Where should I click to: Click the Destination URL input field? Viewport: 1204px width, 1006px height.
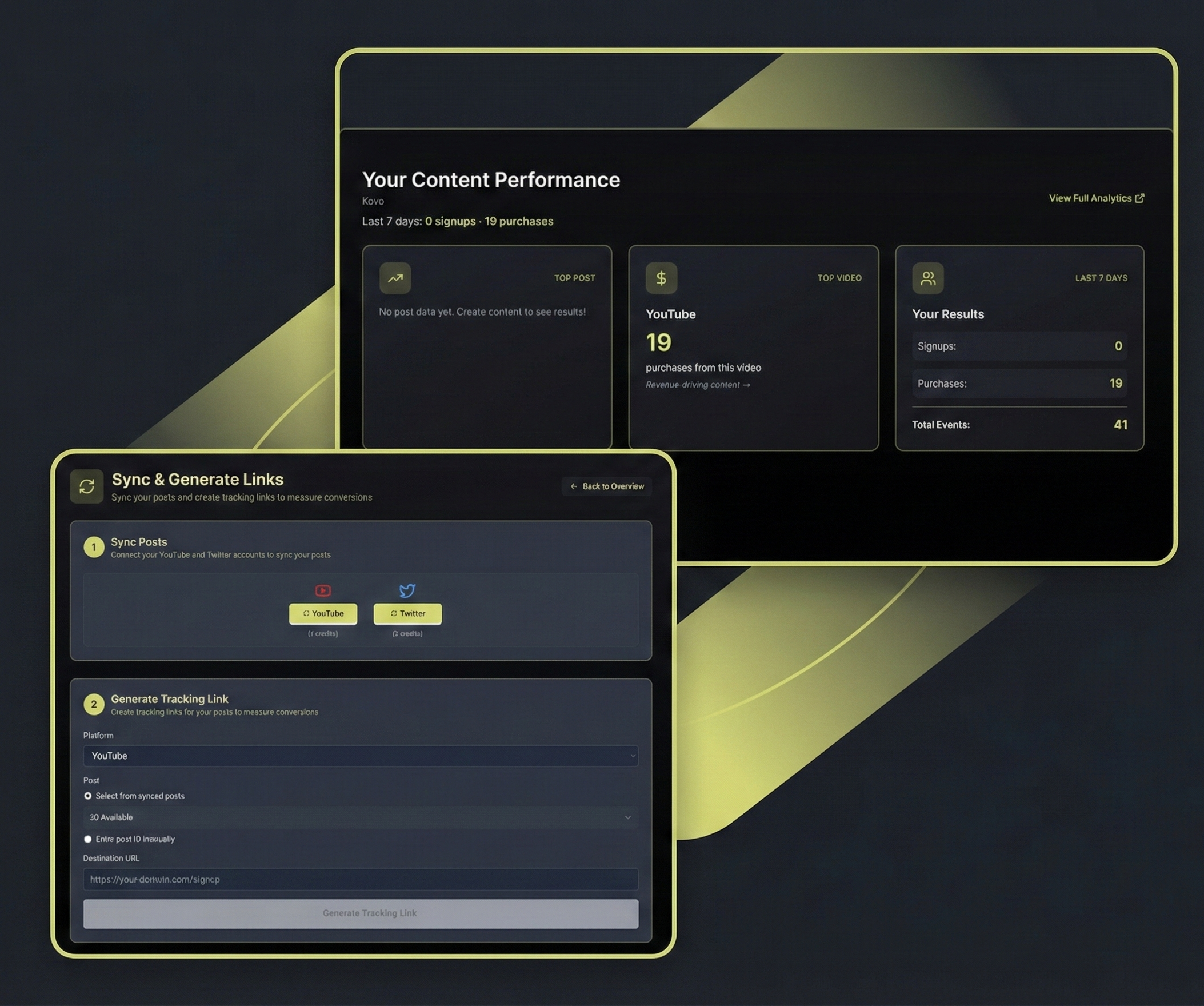(x=360, y=879)
